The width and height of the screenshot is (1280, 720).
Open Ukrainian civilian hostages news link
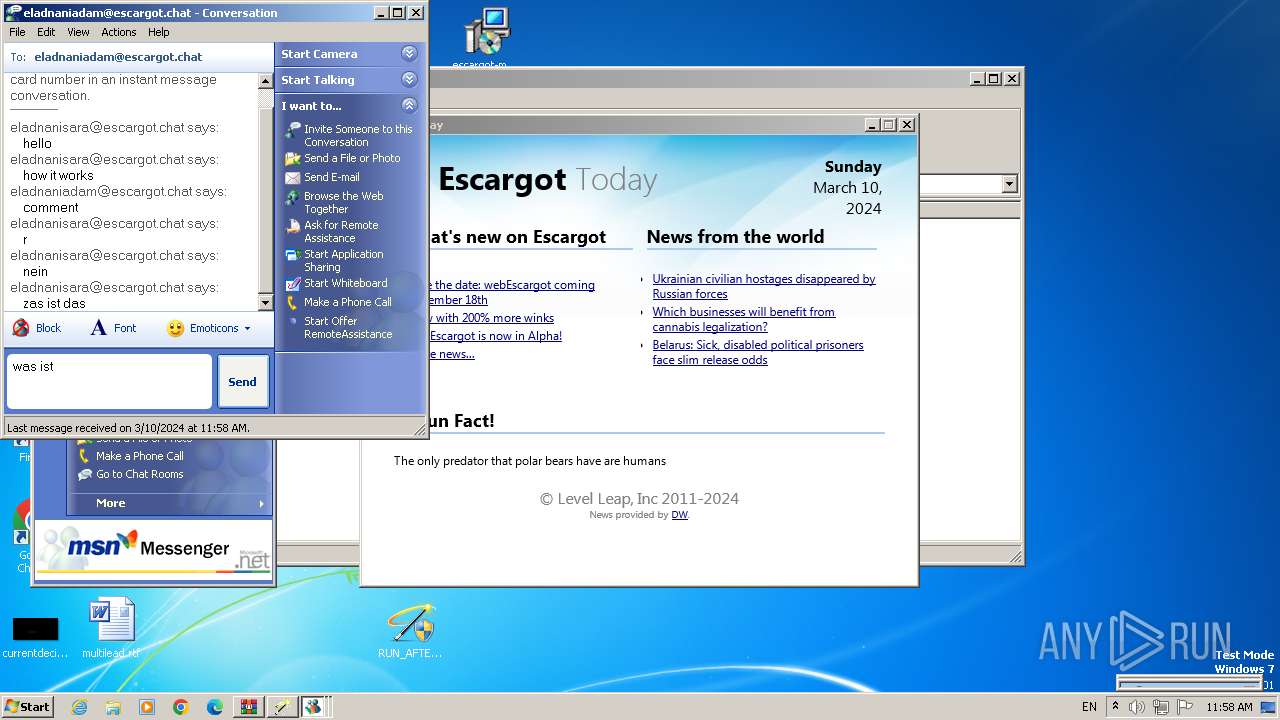point(764,286)
